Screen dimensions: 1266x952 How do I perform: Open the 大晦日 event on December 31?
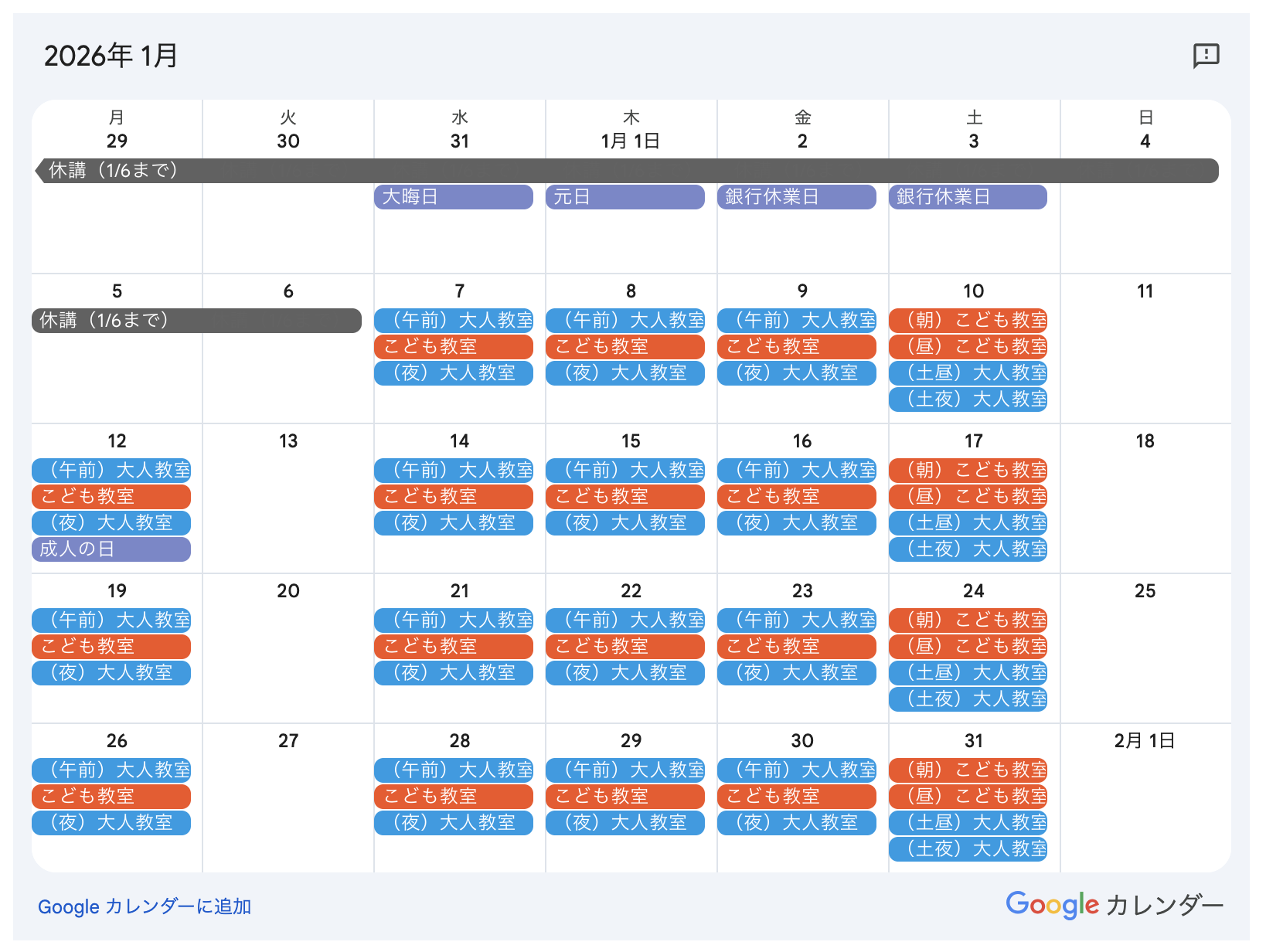453,197
